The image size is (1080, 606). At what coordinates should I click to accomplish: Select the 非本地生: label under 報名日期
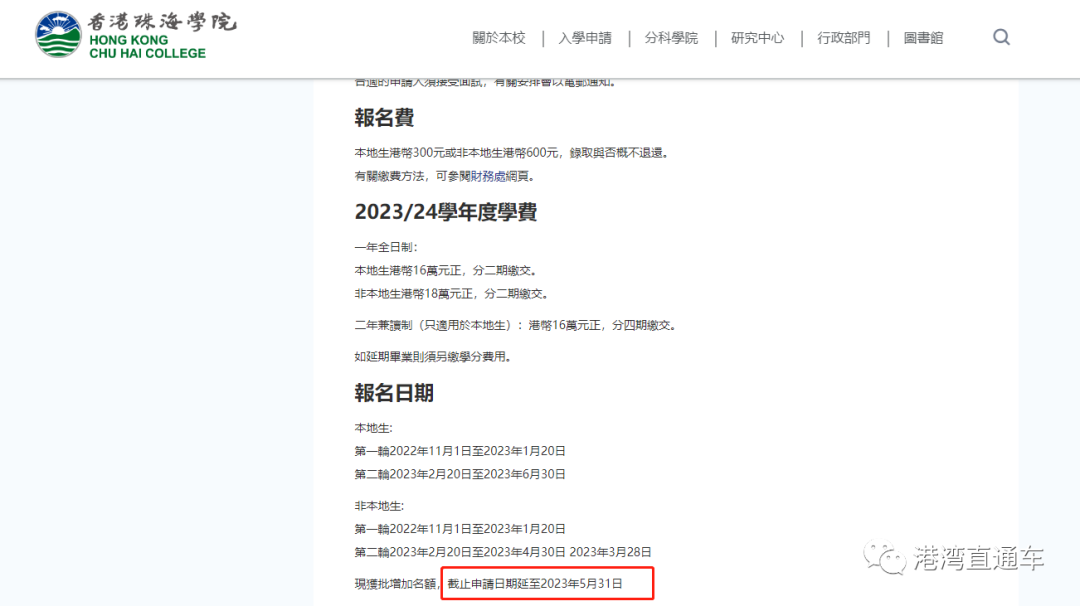380,506
